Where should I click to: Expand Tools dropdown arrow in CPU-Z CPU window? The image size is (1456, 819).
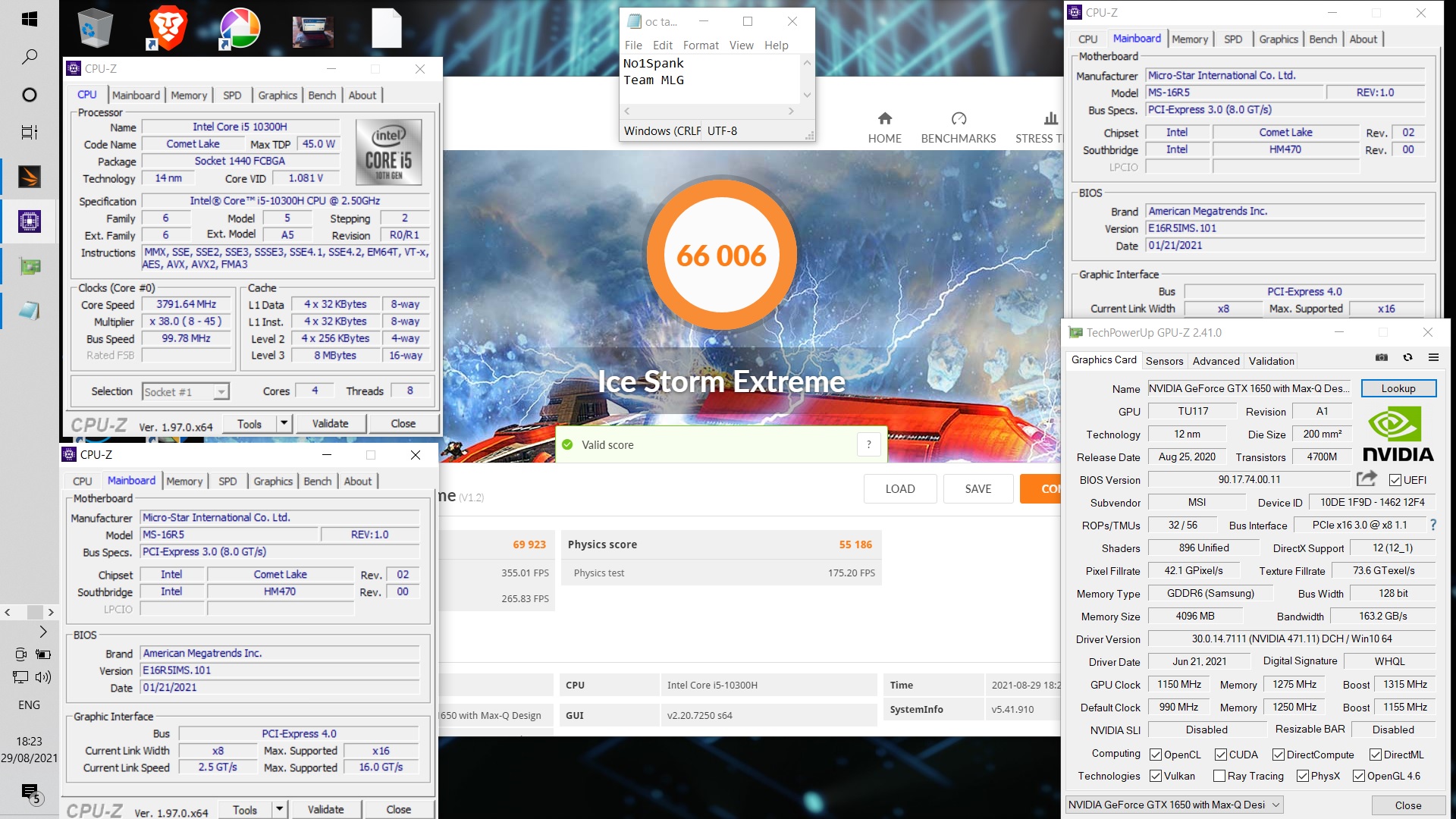point(284,423)
